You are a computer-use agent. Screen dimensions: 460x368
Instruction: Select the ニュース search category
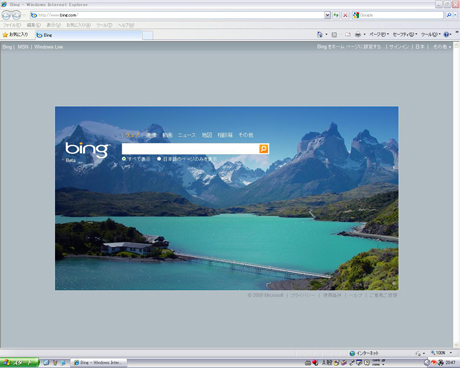(187, 135)
